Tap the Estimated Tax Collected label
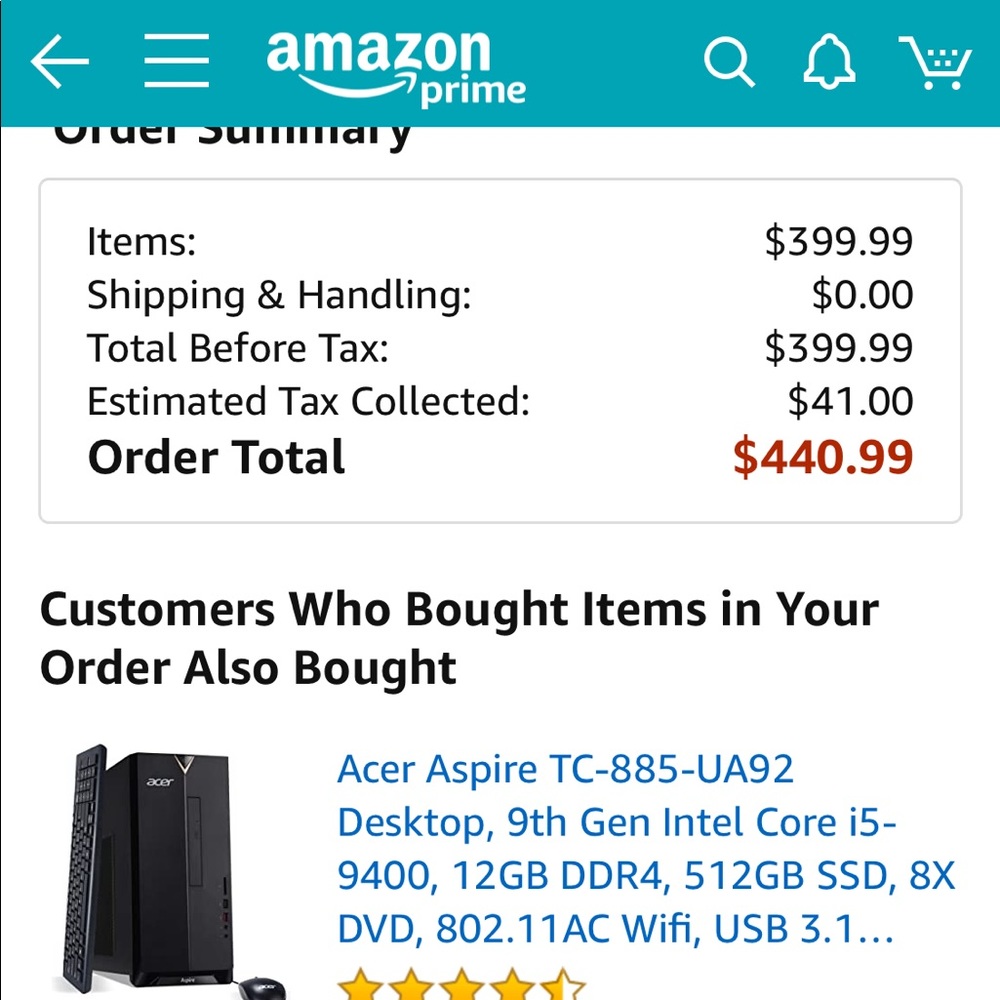This screenshot has width=1000, height=1000. click(309, 402)
